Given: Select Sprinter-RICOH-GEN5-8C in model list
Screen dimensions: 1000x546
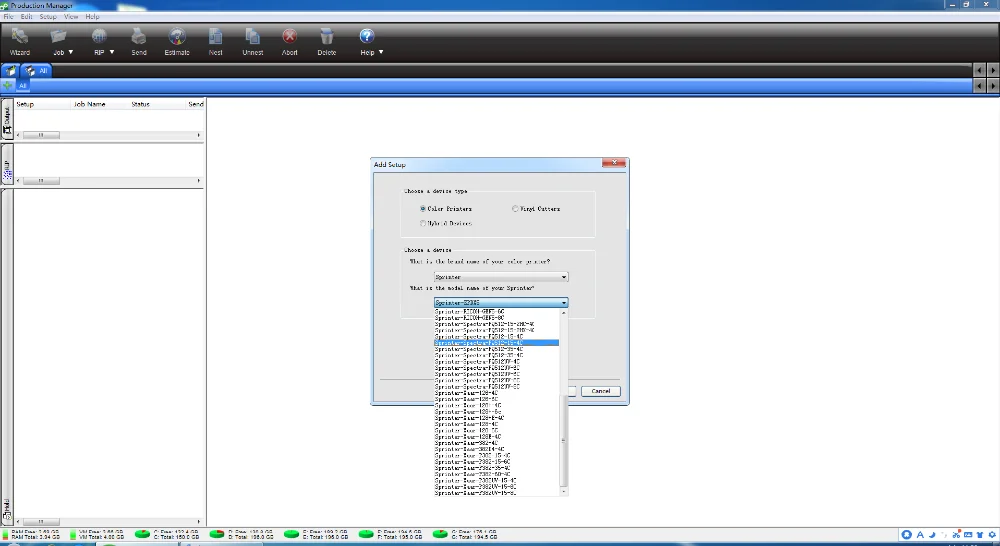Looking at the screenshot, I should 496,318.
